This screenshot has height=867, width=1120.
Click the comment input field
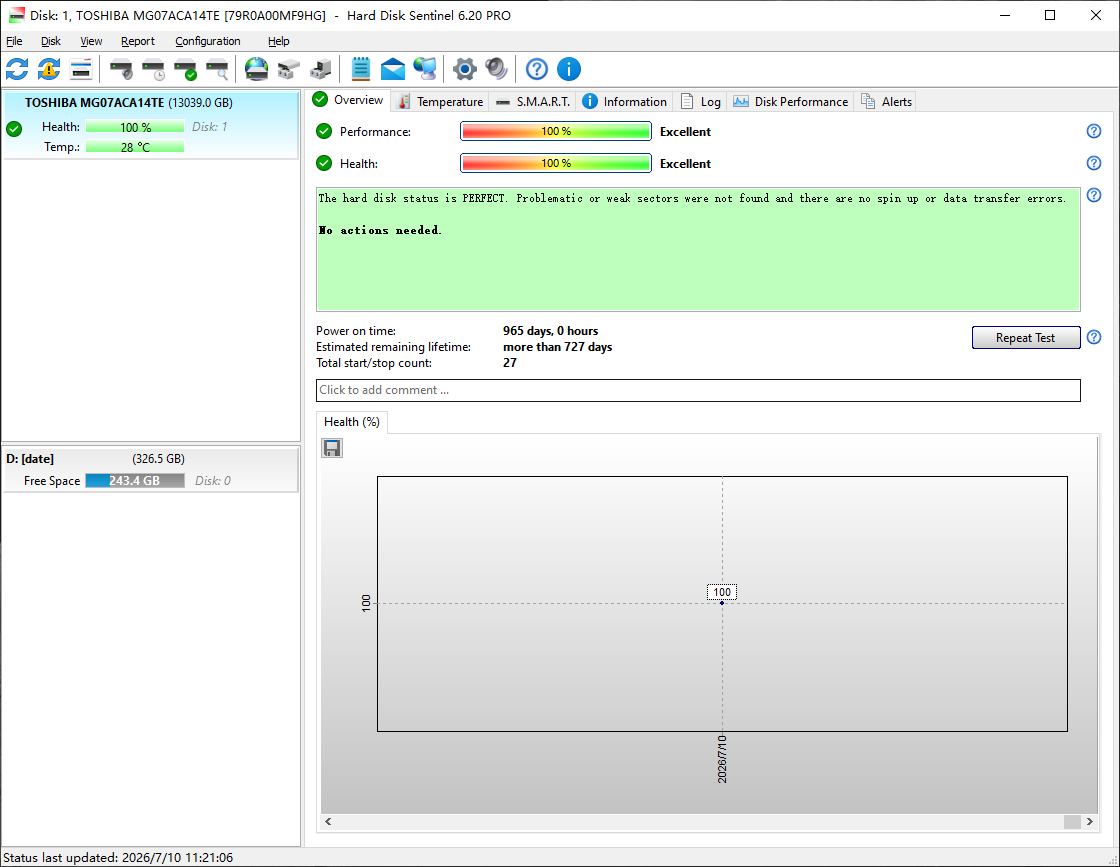click(698, 390)
